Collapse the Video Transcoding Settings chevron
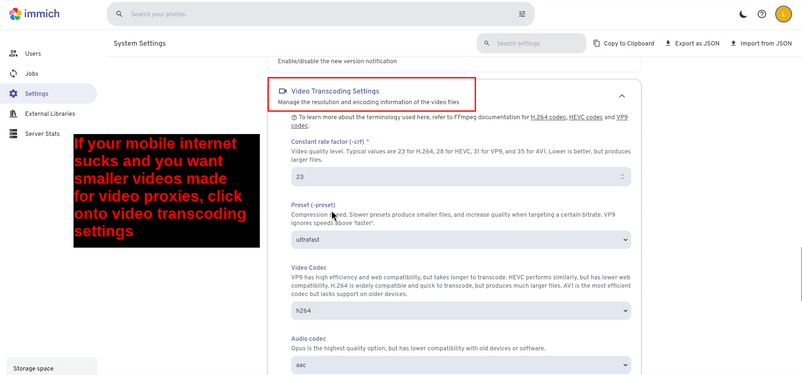This screenshot has width=802, height=375. click(x=621, y=96)
